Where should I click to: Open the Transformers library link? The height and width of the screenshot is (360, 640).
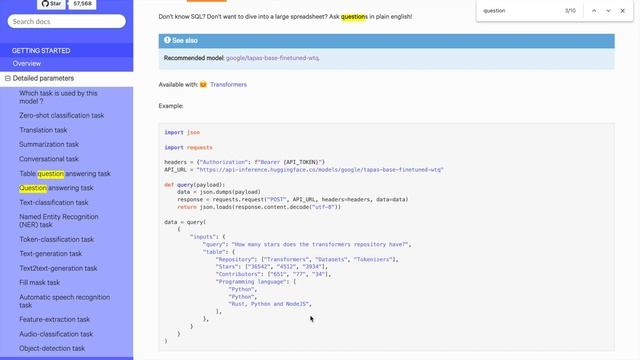click(x=228, y=84)
